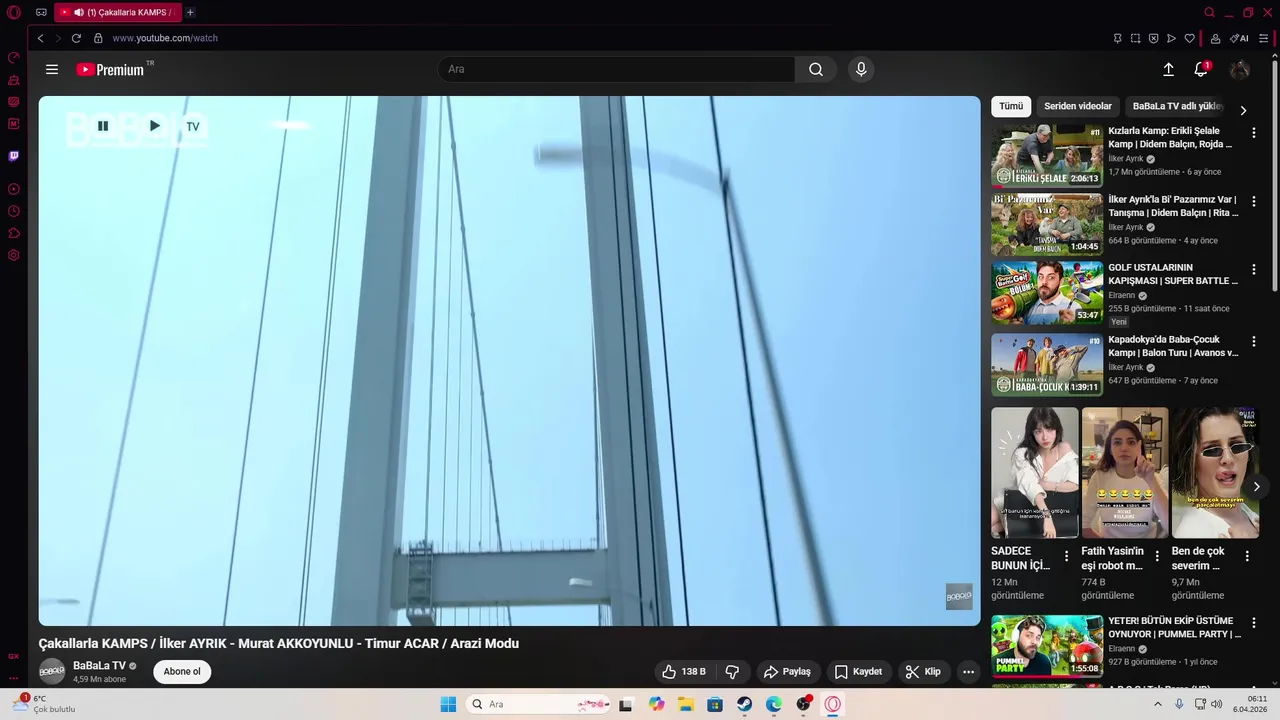Screen dimensions: 1280x720
Task: Subscribe with the Abone ol button
Action: [182, 672]
